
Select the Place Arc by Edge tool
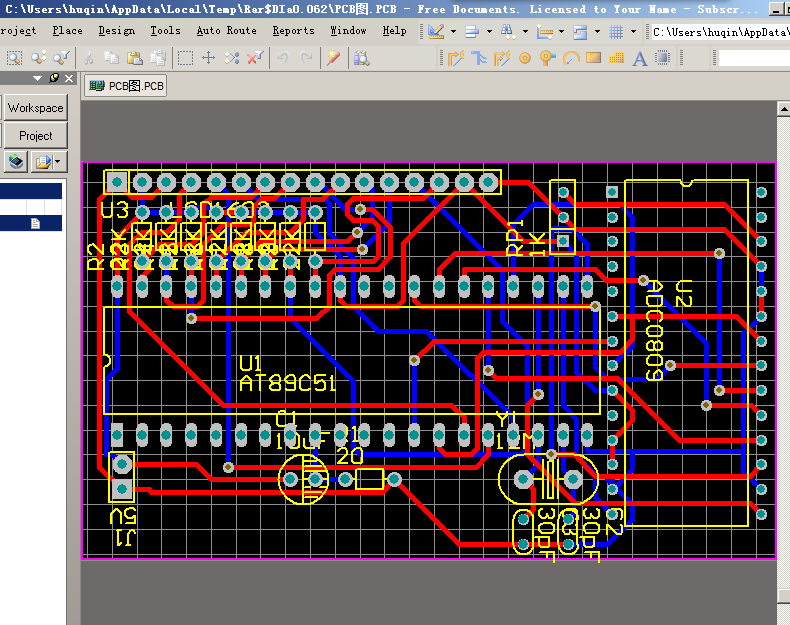pos(571,58)
